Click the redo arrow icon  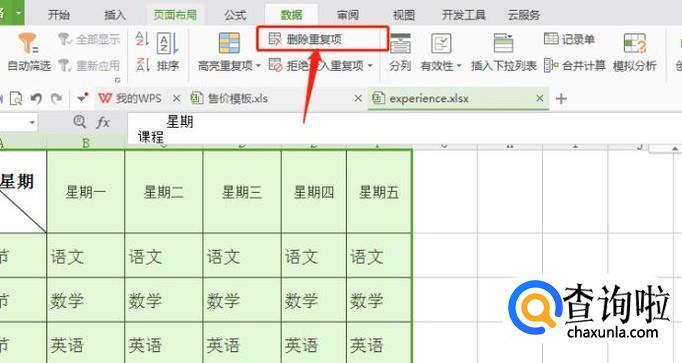[x=57, y=99]
